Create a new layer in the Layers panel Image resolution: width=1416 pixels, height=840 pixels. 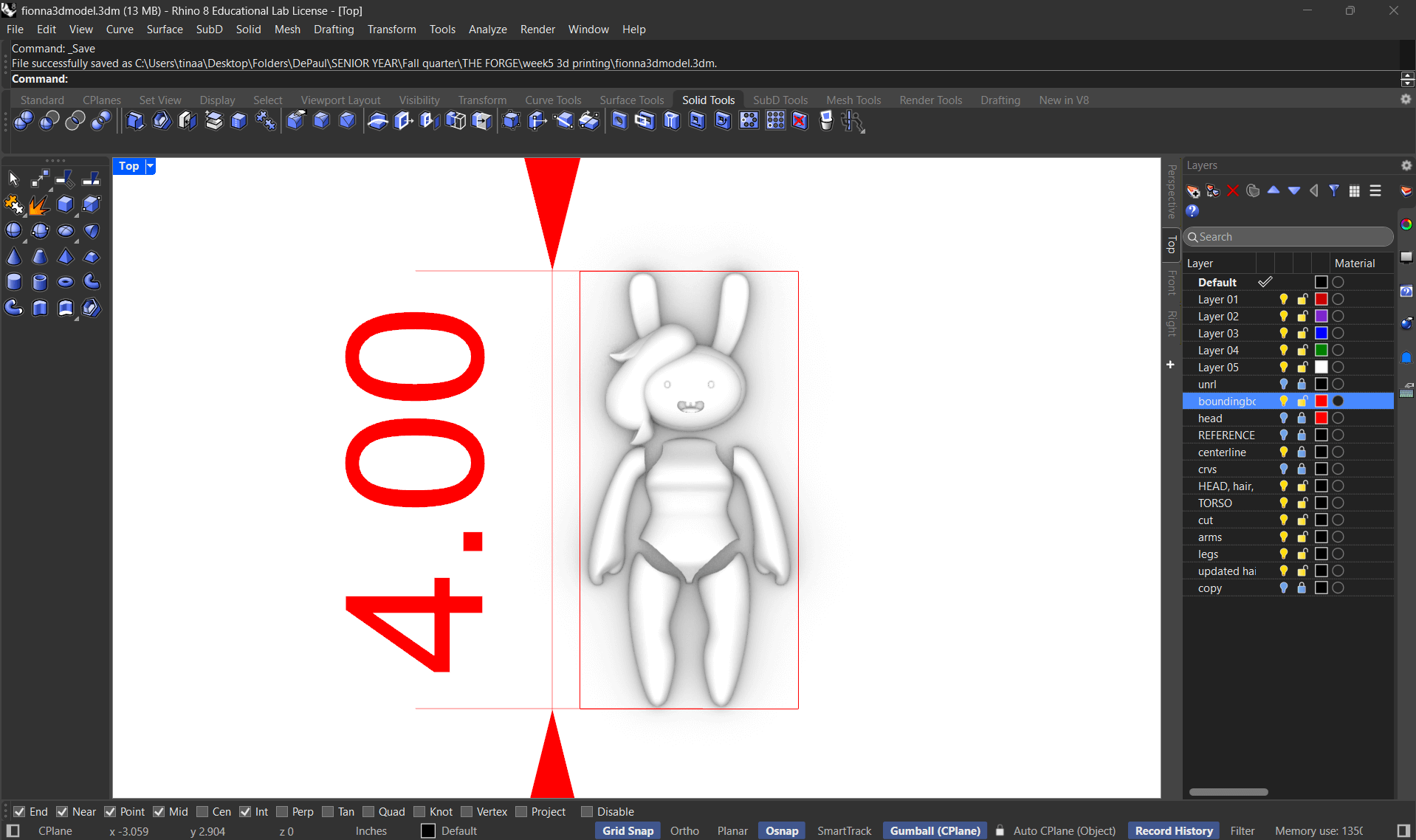point(1193,190)
